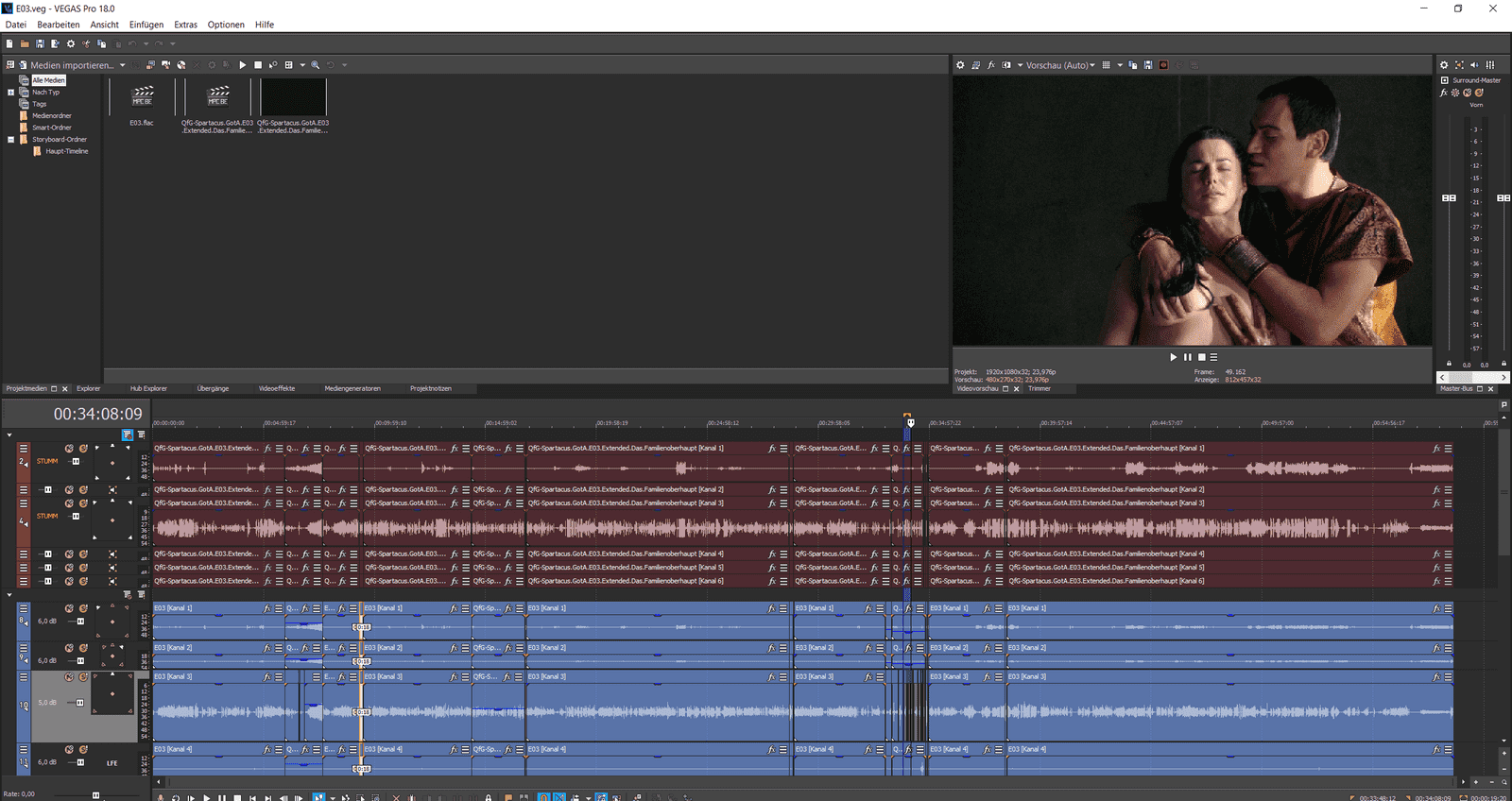1512x801 pixels.
Task: Collapse the Storyboard-Ordner tree node
Action: point(11,140)
